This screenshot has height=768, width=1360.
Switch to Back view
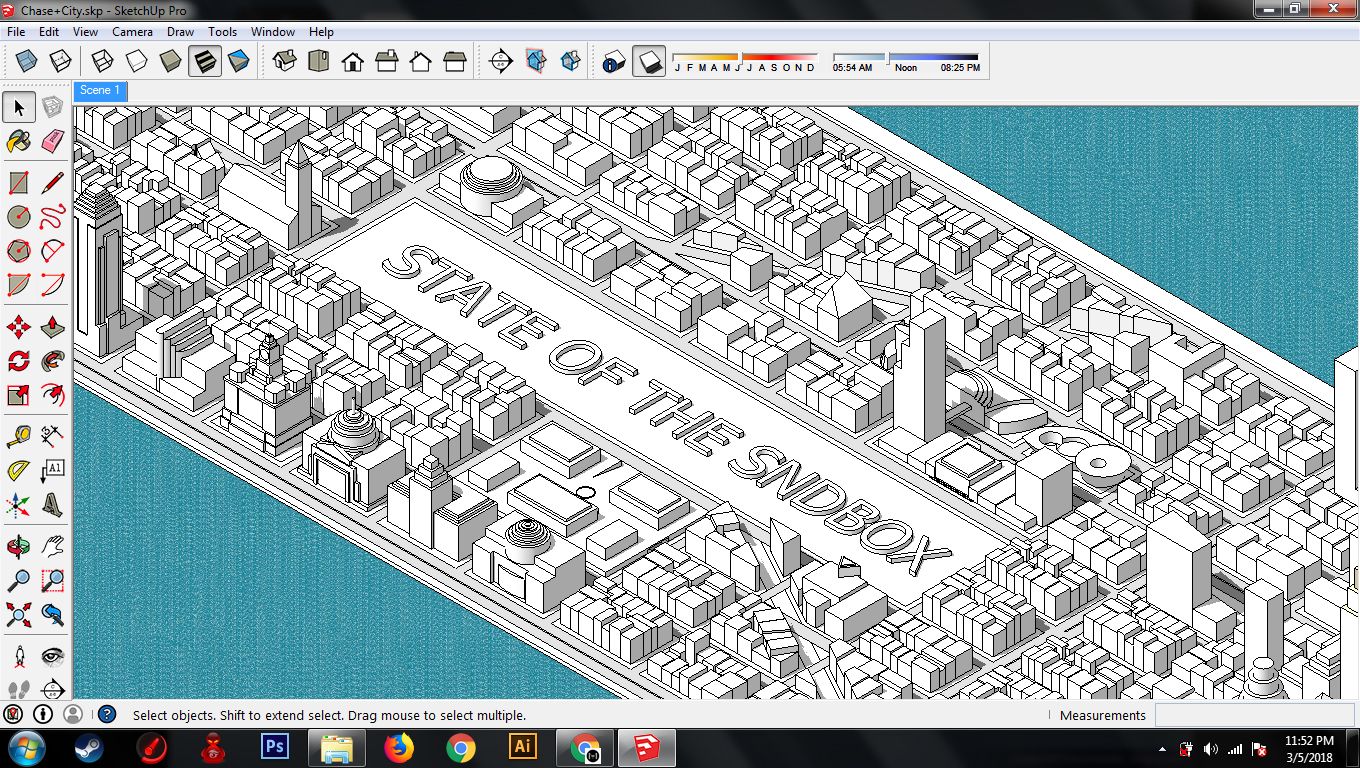[421, 62]
